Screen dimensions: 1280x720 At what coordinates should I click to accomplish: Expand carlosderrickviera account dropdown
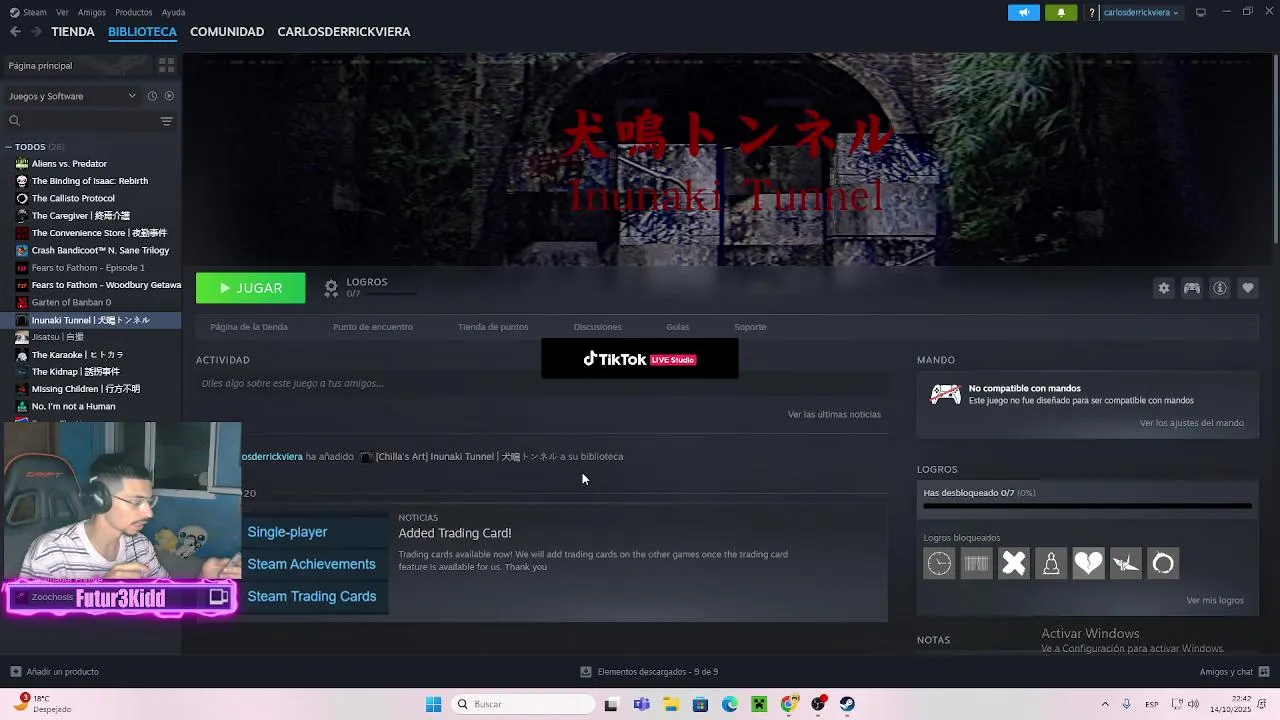1140,12
